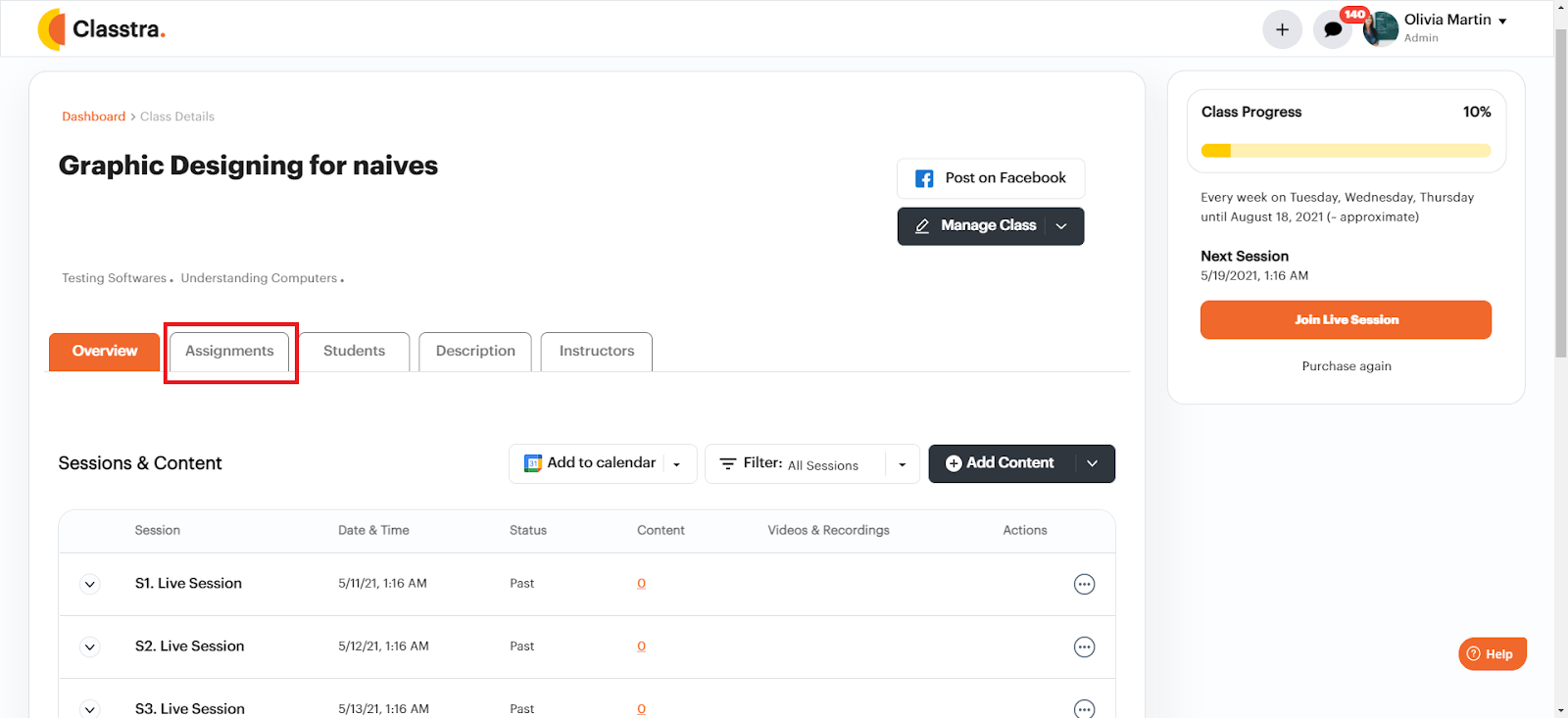1568x718 pixels.
Task: Click plus circle icon on Add Content
Action: pos(954,463)
